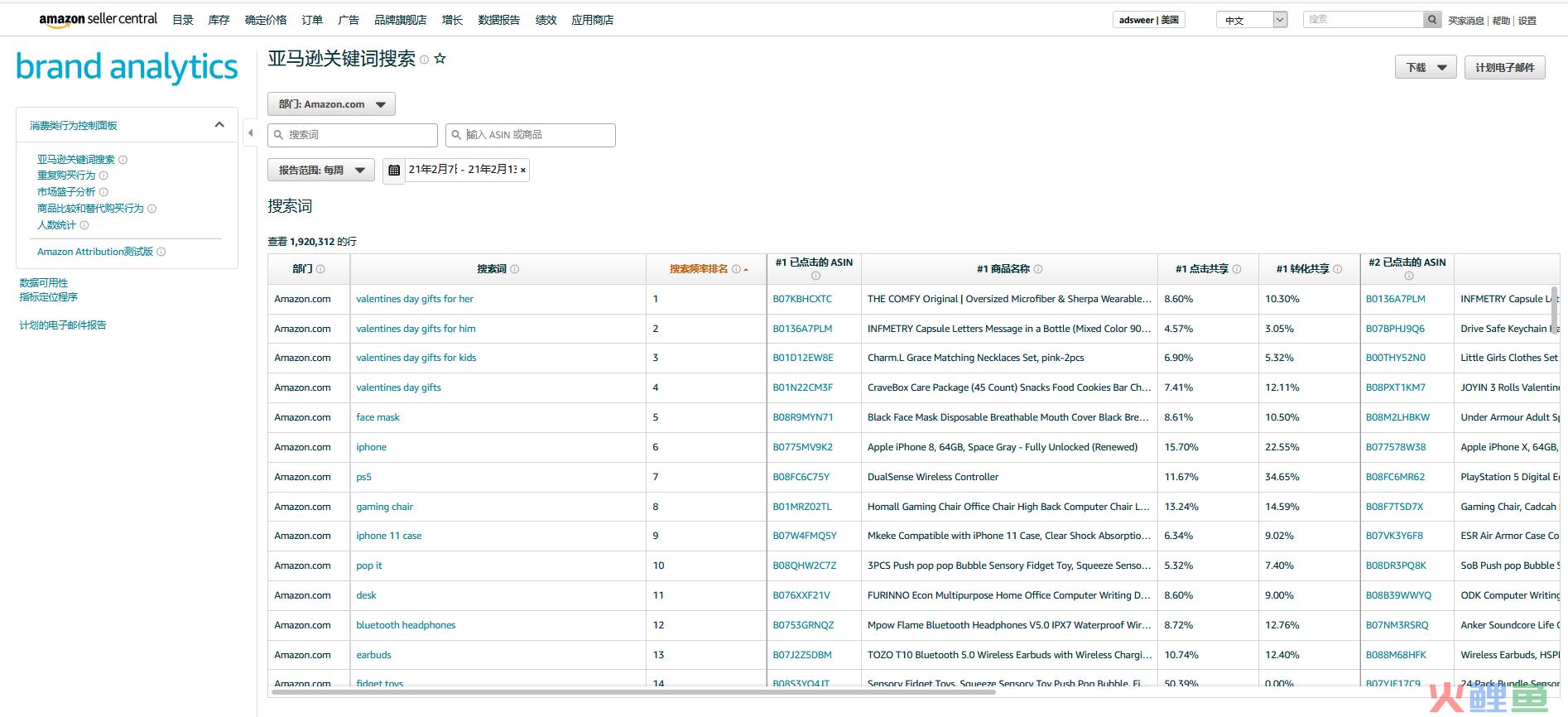Click into the 输入 ASIN 或商品 field
This screenshot has width=1568, height=717.
[531, 135]
